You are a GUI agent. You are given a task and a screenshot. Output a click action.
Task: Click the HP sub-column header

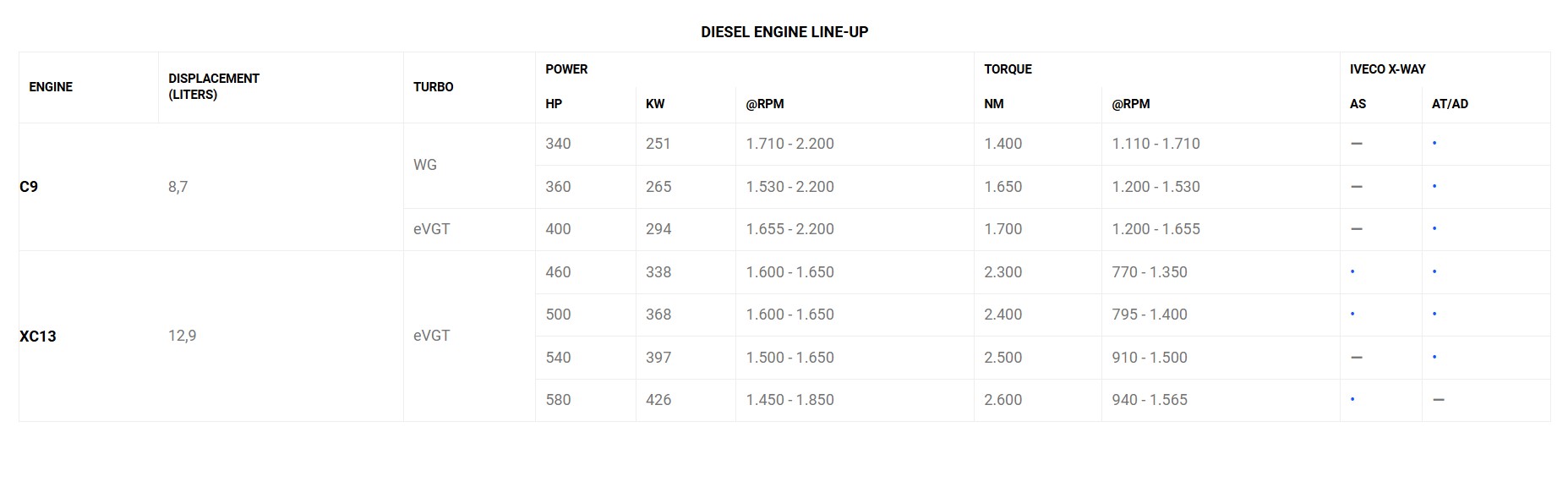click(554, 104)
